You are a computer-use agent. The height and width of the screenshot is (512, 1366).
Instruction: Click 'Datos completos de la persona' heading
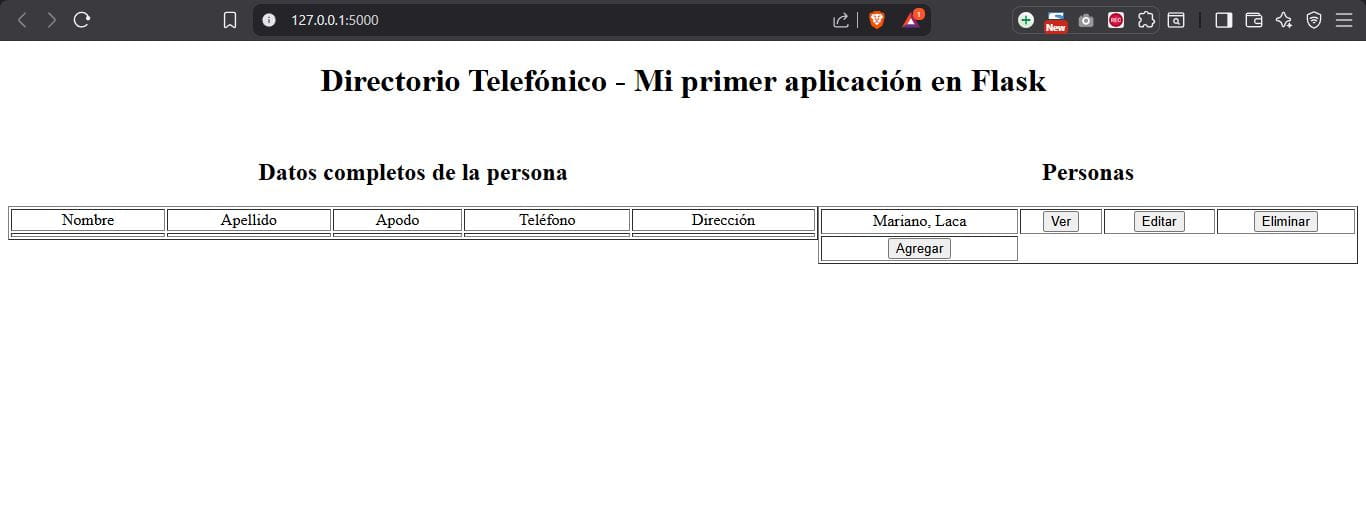tap(413, 172)
